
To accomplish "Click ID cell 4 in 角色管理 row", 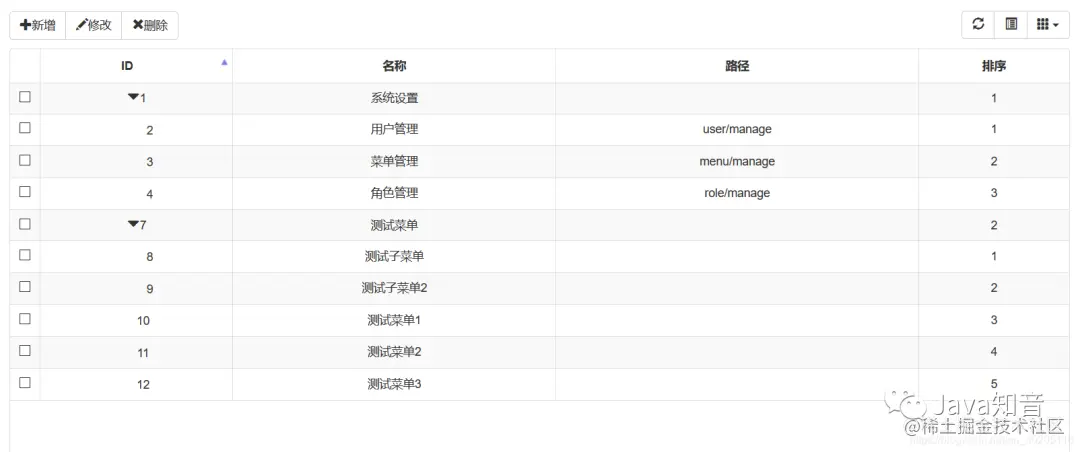I will 136,194.
